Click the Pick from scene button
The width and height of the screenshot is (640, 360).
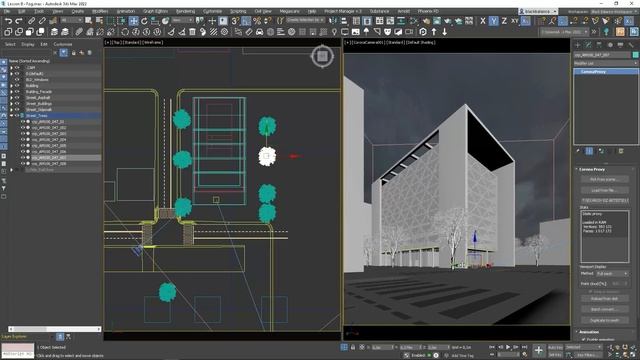pos(604,180)
